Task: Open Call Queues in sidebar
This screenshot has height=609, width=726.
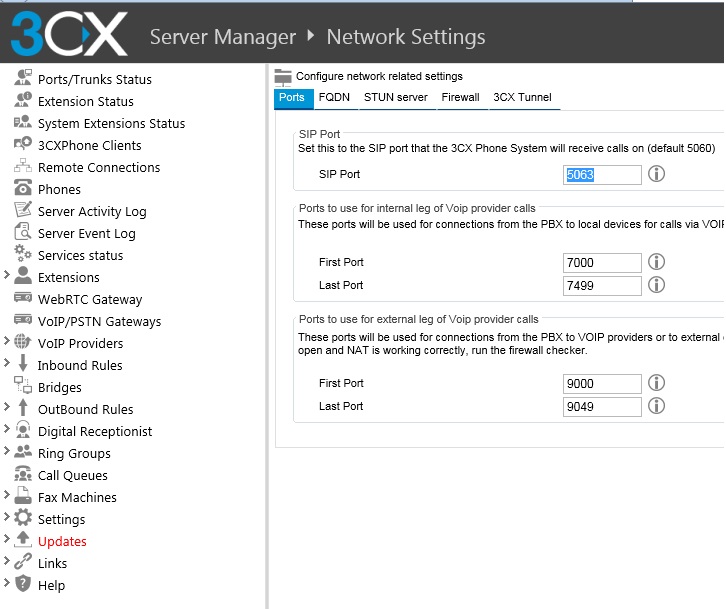Action: (73, 476)
